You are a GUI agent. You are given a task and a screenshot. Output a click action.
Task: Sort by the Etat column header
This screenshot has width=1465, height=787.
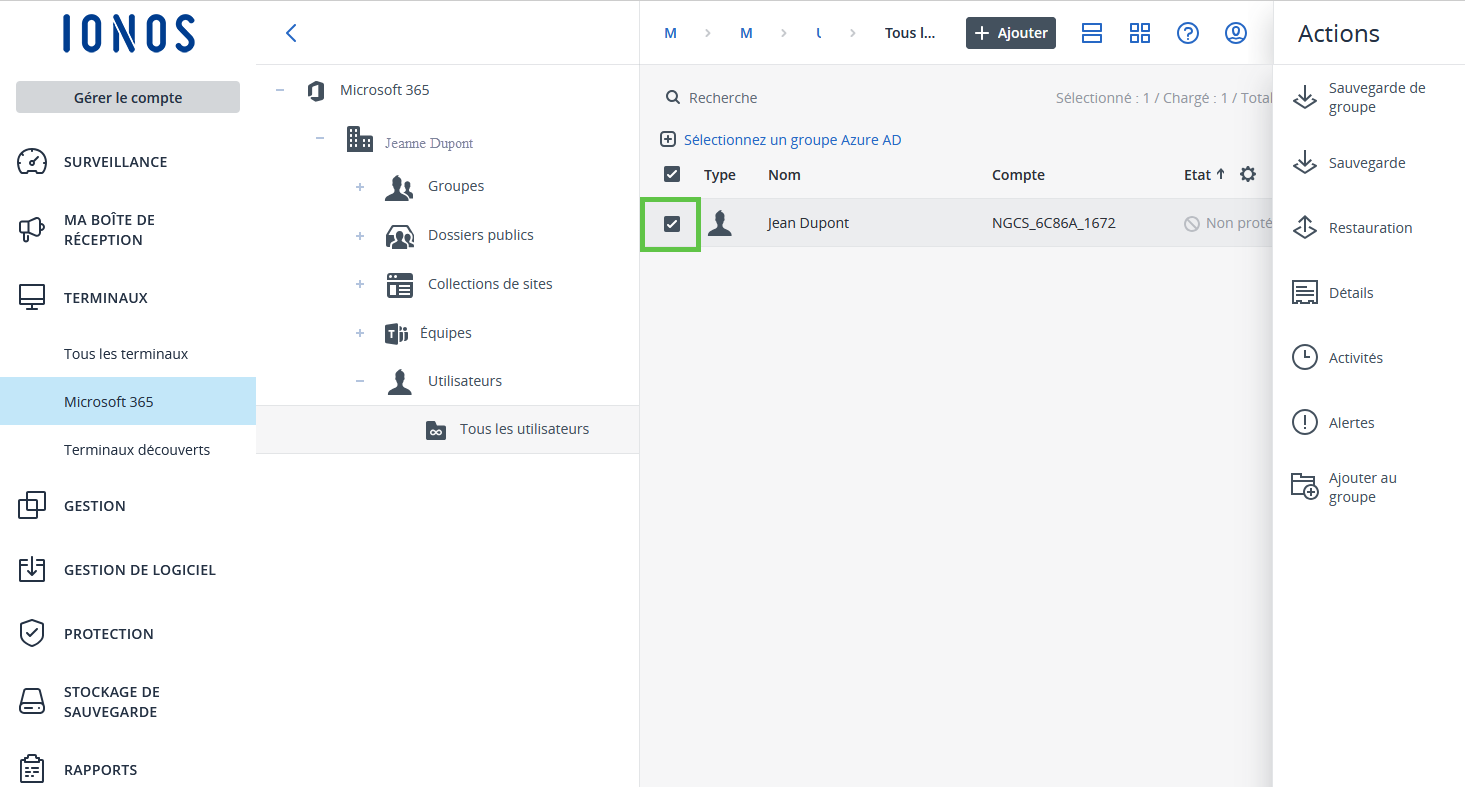click(1198, 175)
